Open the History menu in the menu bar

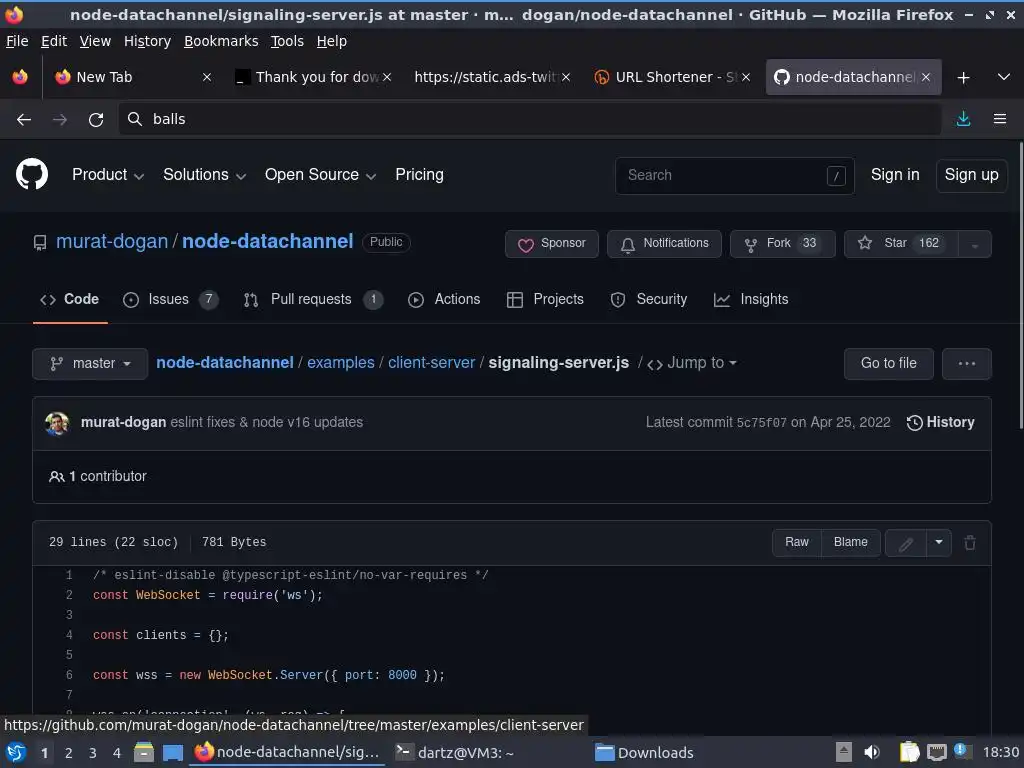pos(148,41)
